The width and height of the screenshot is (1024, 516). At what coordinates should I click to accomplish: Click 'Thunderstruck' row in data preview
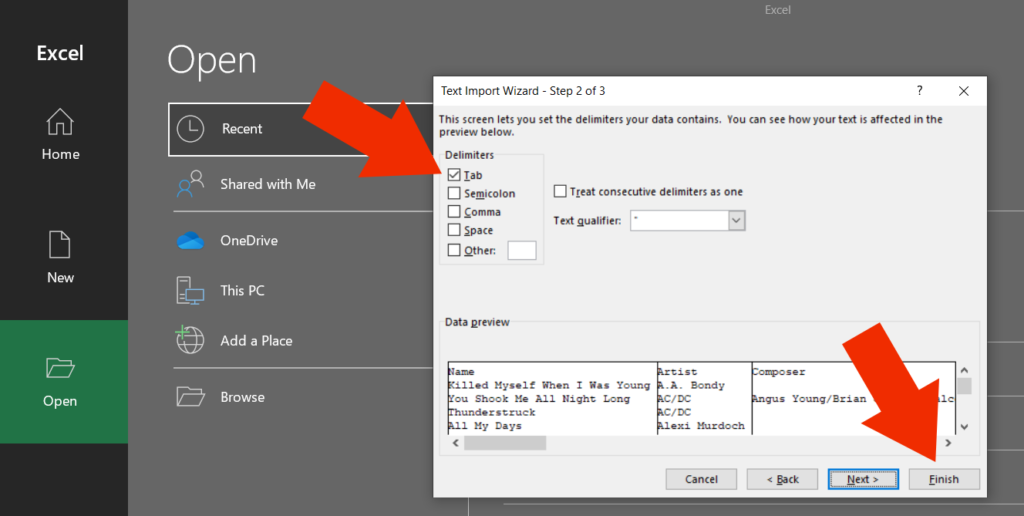492,412
